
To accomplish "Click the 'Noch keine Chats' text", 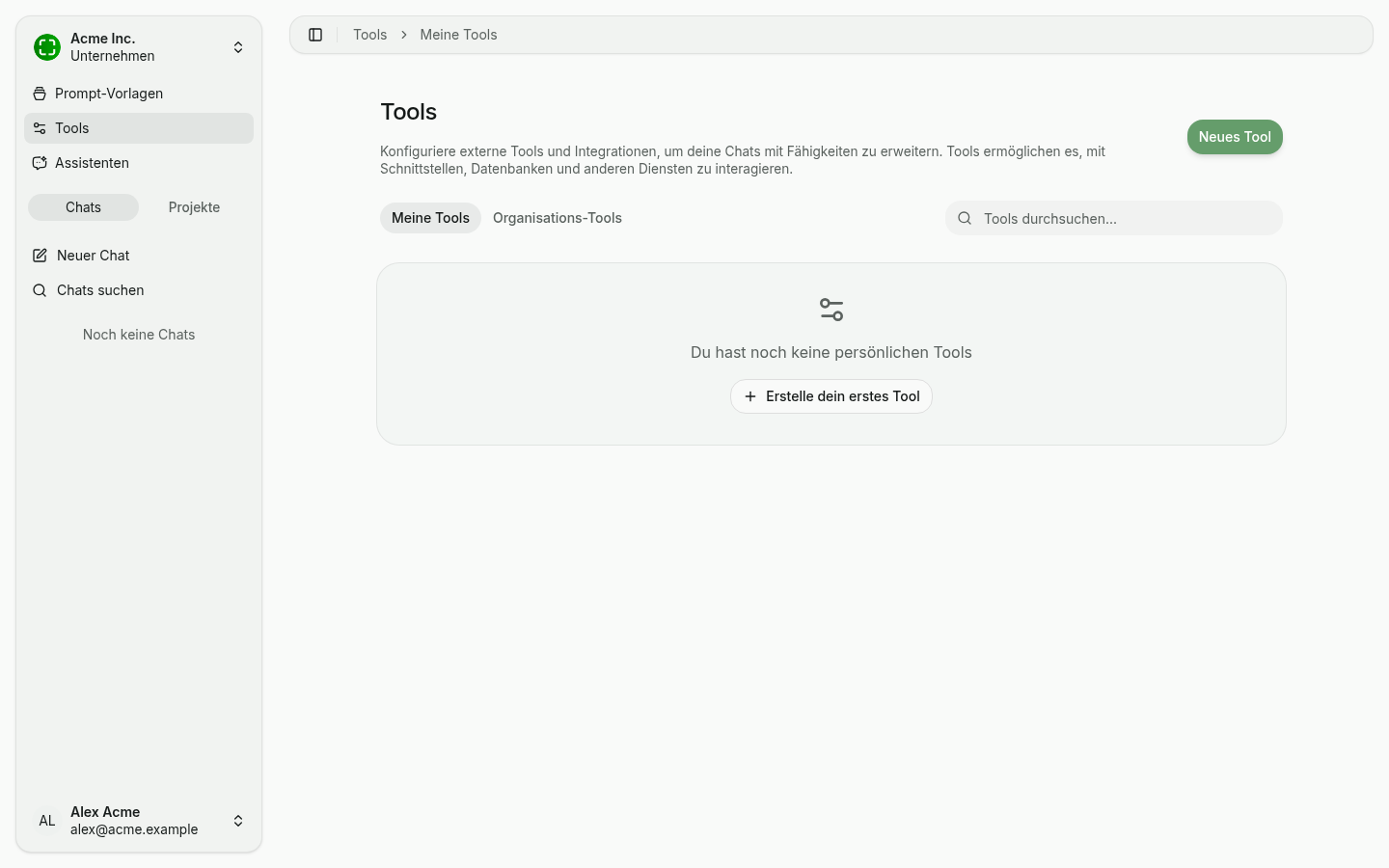I will click(139, 335).
